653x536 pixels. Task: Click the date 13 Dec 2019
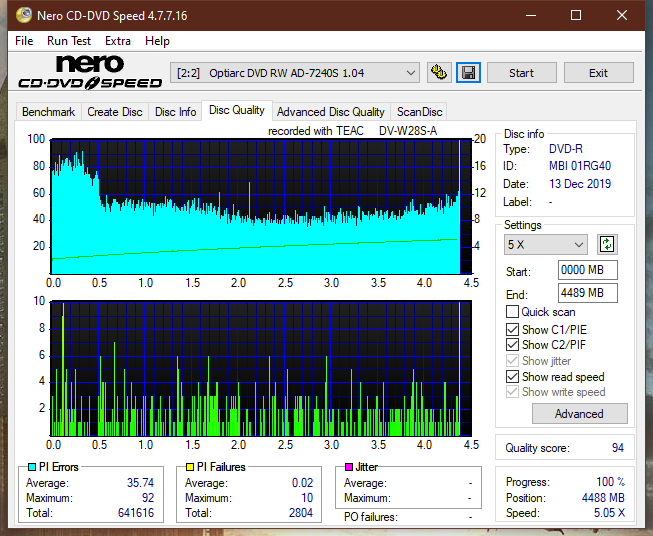click(x=580, y=184)
